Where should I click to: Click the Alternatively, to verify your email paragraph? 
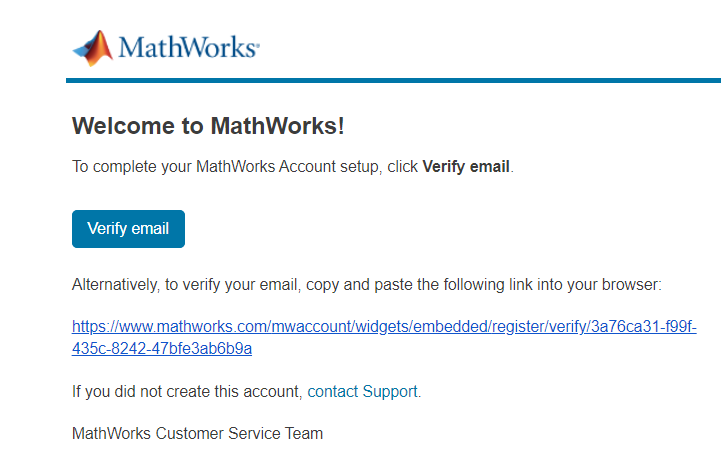pos(366,285)
